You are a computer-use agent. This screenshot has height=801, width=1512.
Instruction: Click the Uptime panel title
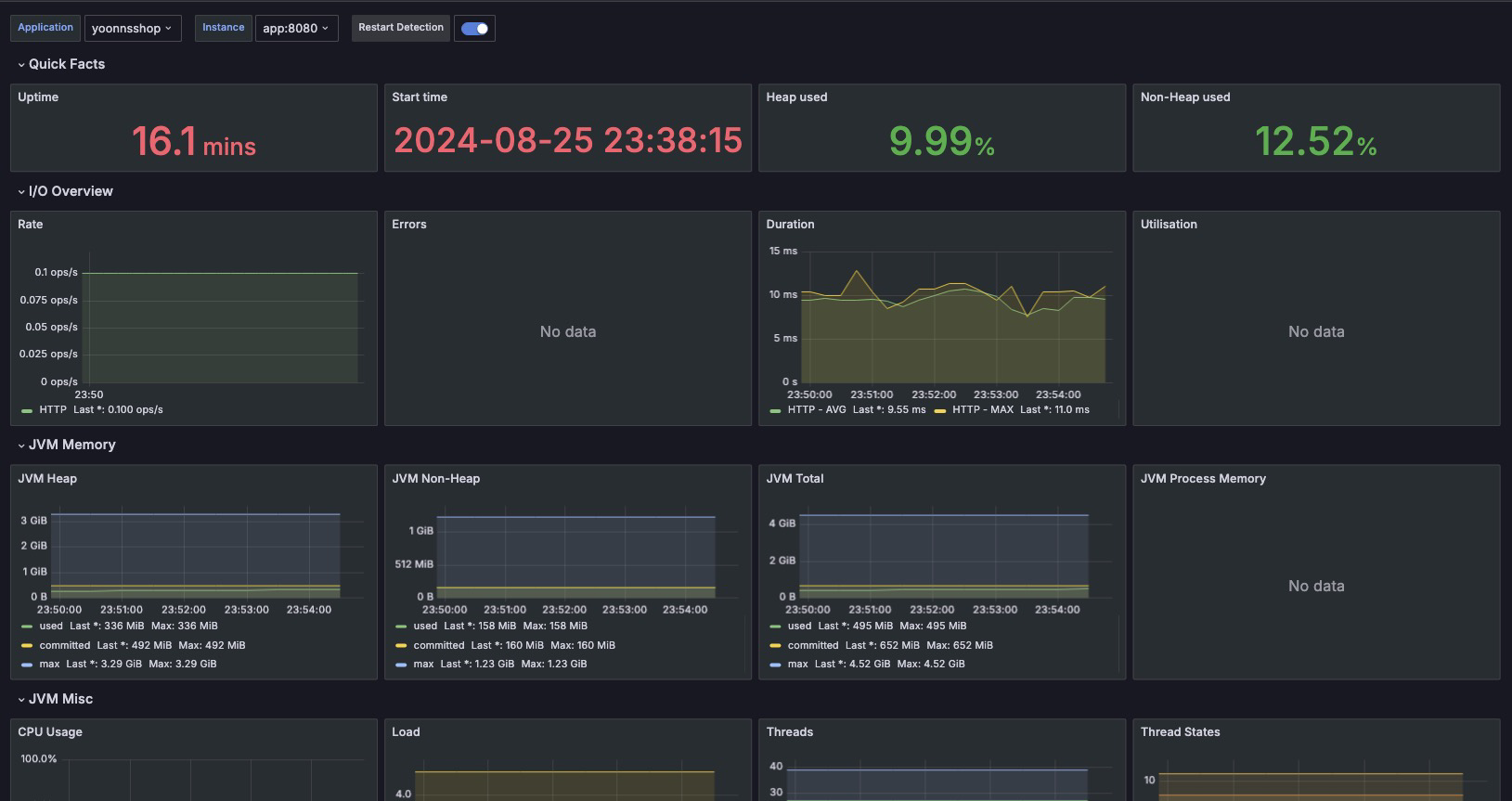click(38, 97)
